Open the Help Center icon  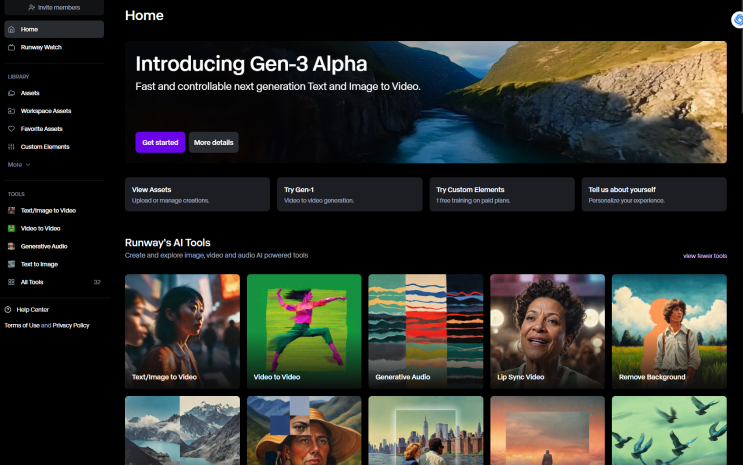click(x=8, y=310)
